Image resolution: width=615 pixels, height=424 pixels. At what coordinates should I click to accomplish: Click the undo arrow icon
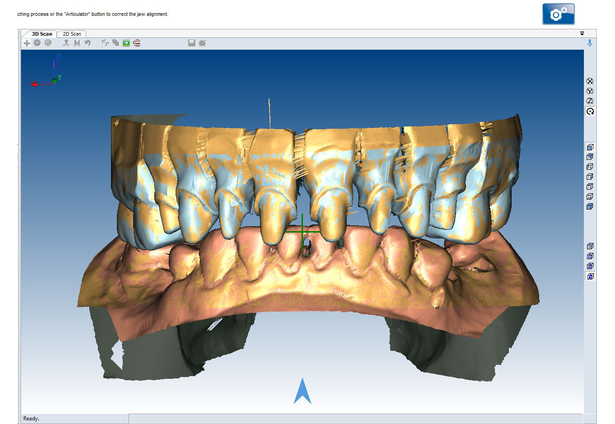tap(87, 43)
